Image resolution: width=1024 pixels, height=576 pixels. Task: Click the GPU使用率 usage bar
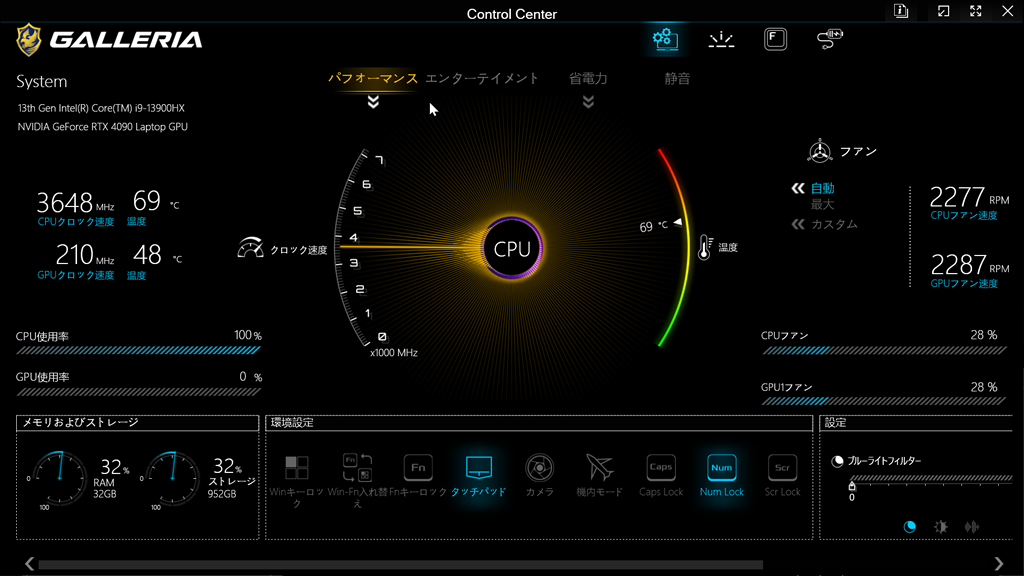pos(138,392)
